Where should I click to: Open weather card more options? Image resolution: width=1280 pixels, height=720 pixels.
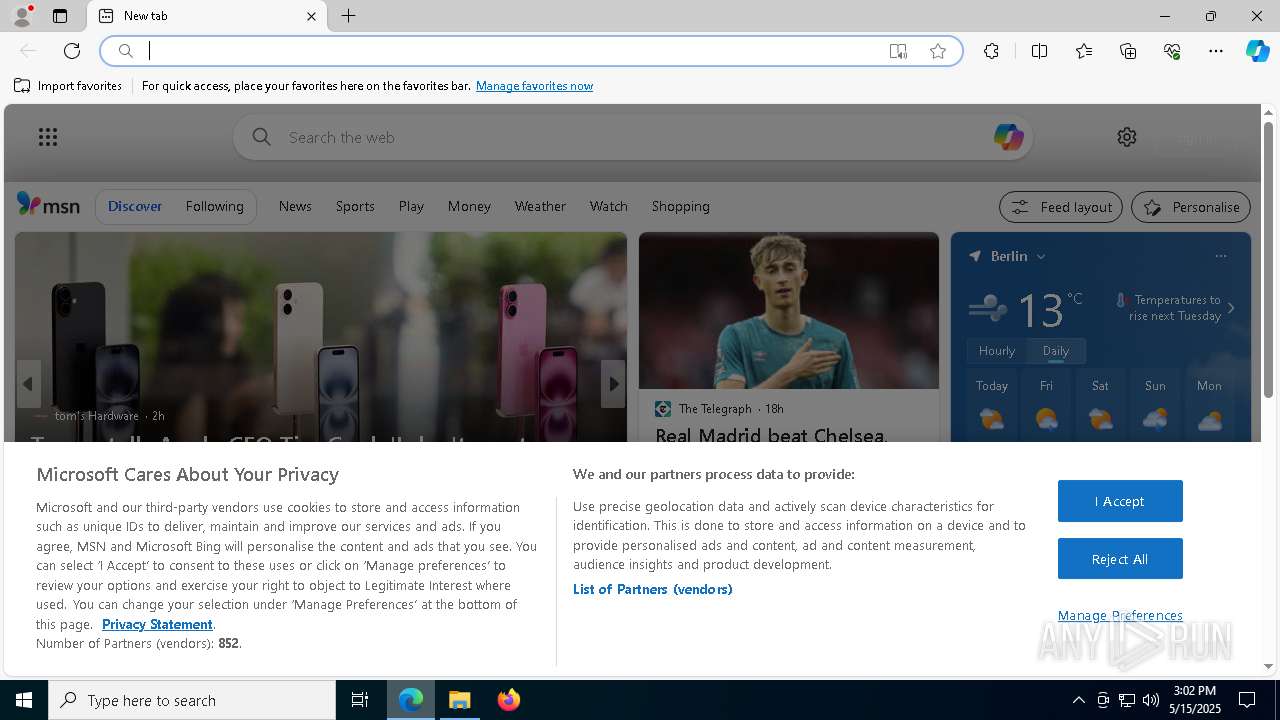(x=1221, y=256)
